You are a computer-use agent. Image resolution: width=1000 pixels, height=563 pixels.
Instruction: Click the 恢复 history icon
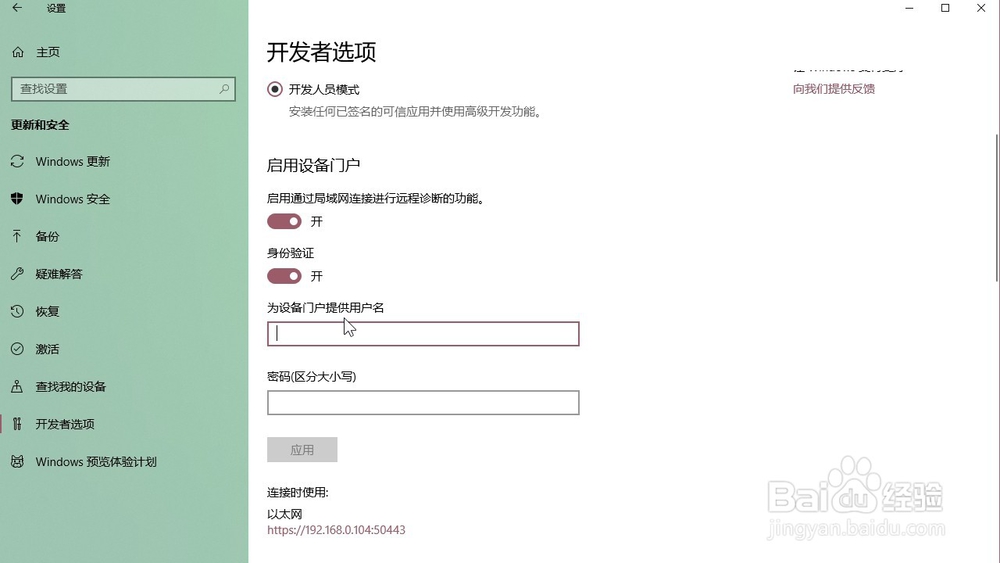(17, 311)
